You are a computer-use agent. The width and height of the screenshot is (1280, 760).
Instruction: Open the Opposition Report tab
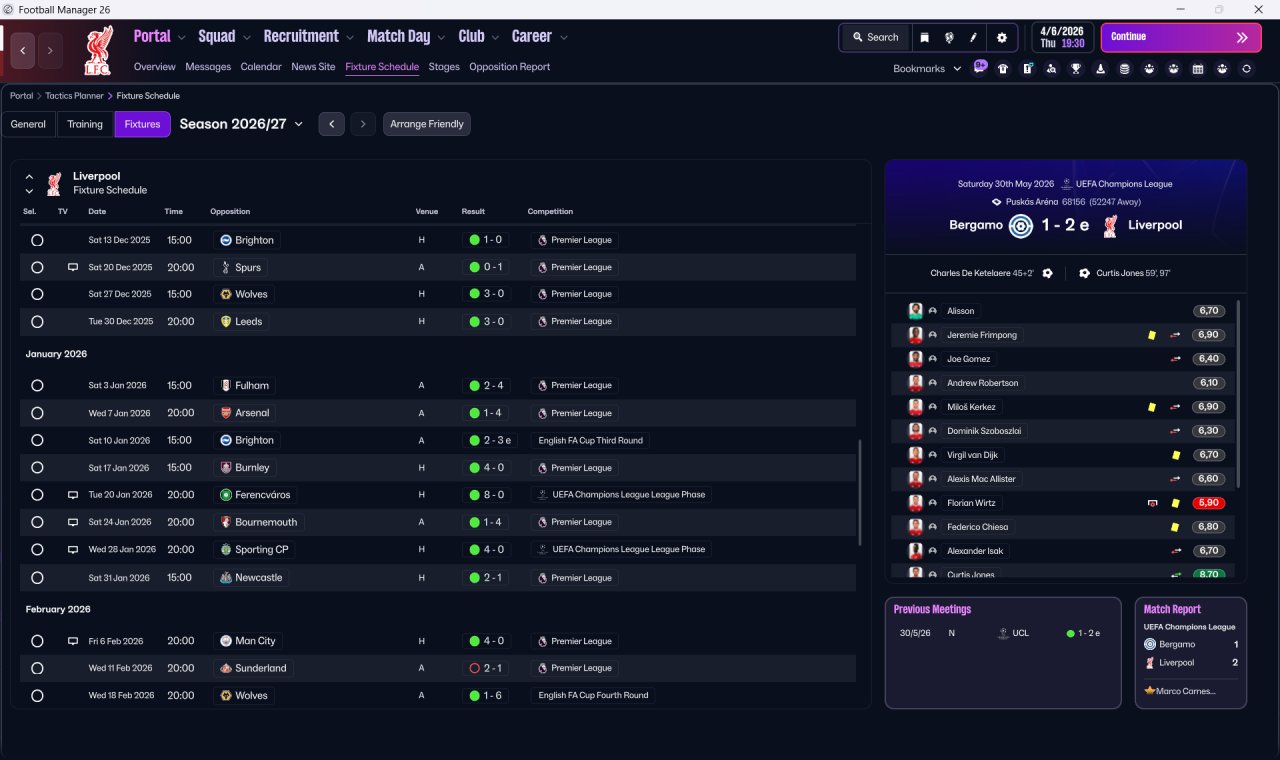coord(510,67)
